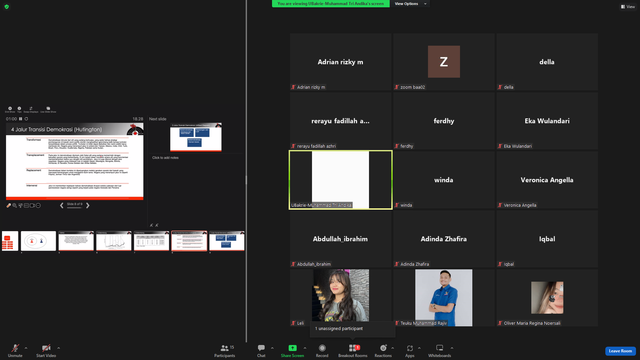Select the red grid slide thumbnail in filmstrip
The image size is (640, 360).
pos(10,241)
